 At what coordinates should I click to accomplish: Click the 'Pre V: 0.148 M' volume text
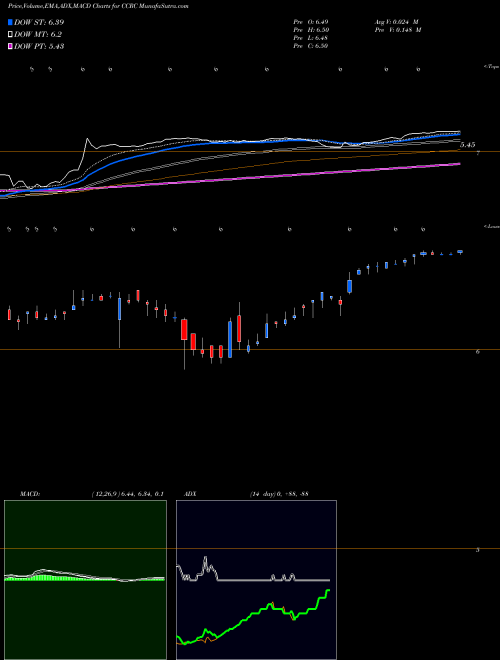(398, 30)
